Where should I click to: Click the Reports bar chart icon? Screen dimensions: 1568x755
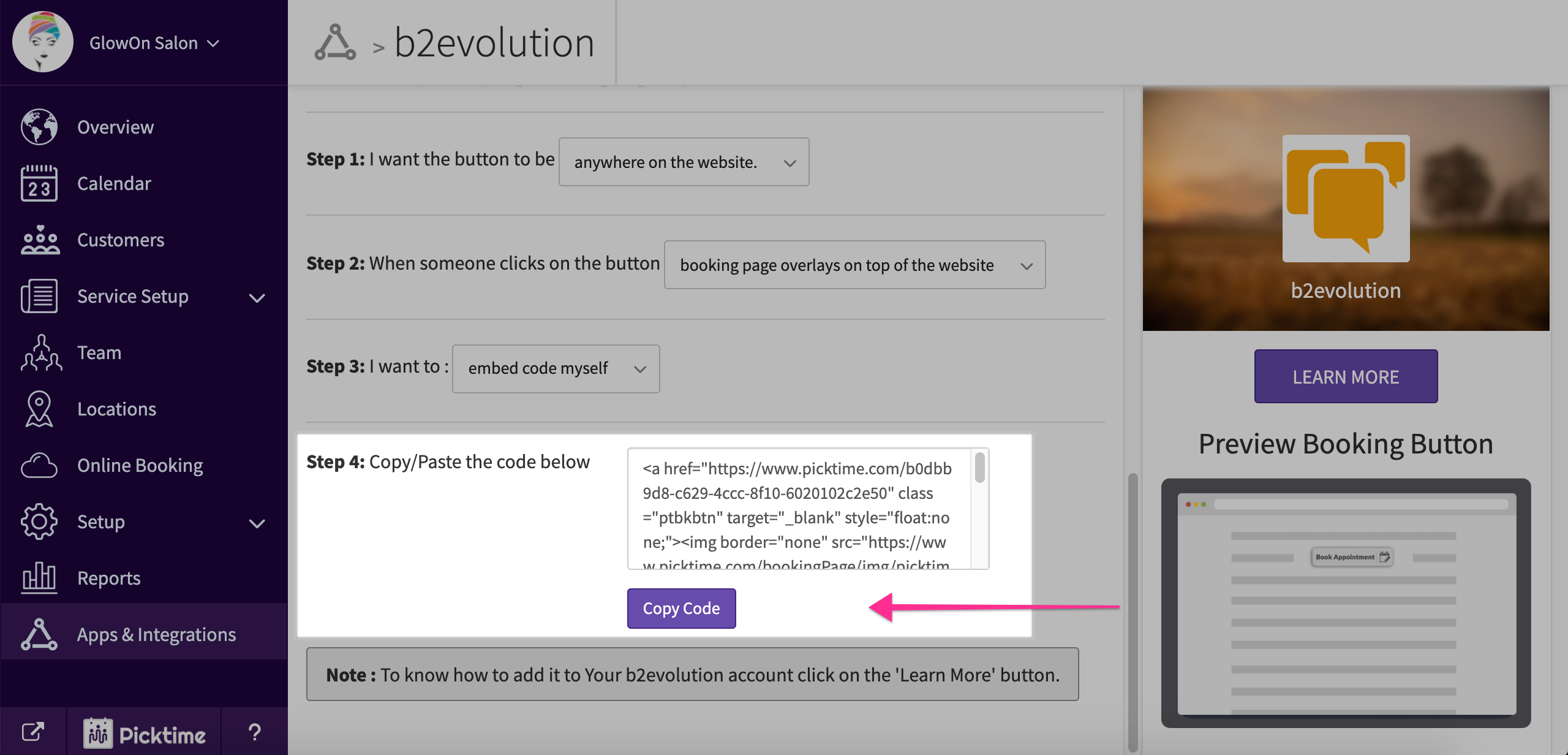39,578
